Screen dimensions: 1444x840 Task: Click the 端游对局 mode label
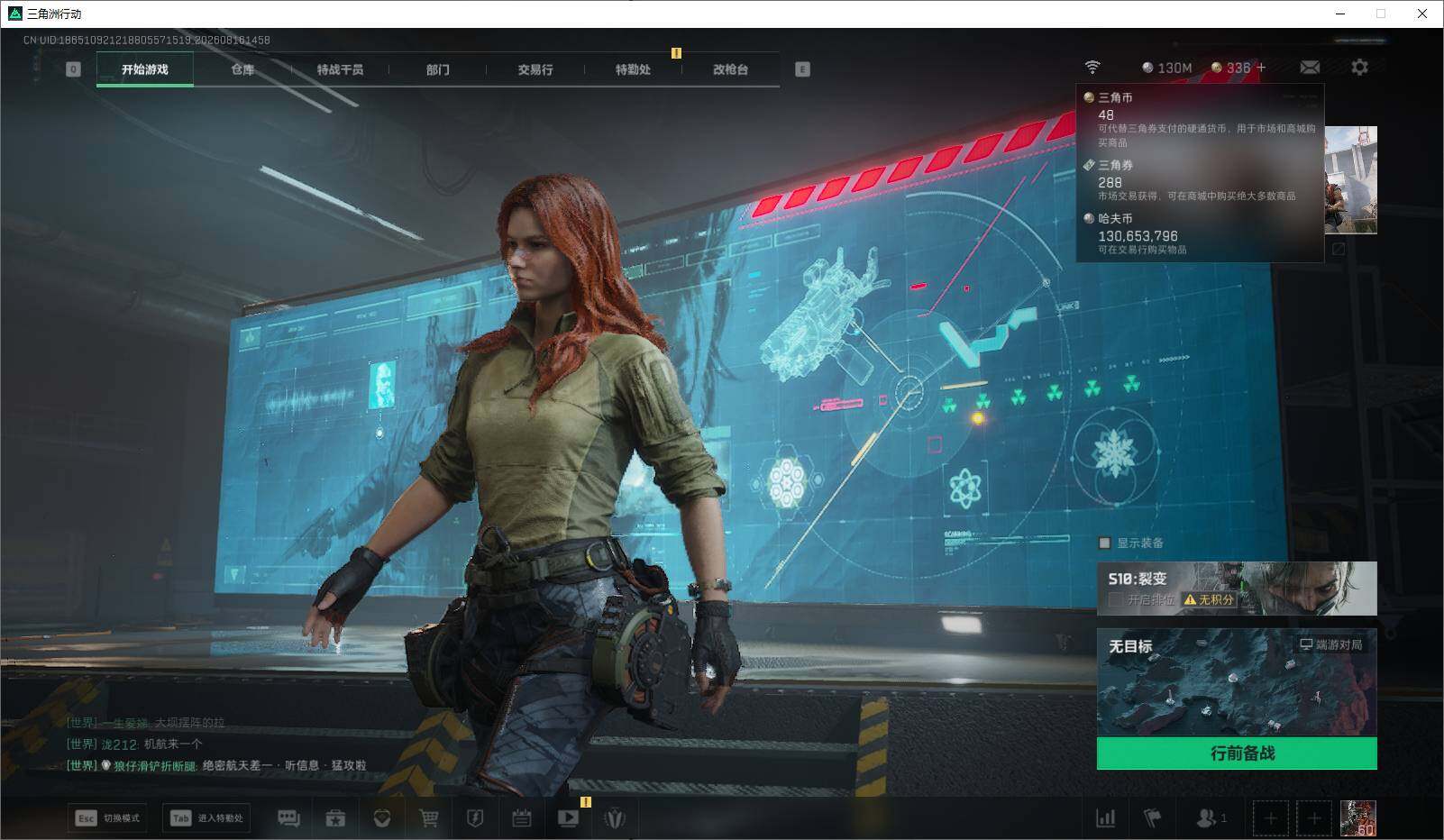click(x=1330, y=644)
